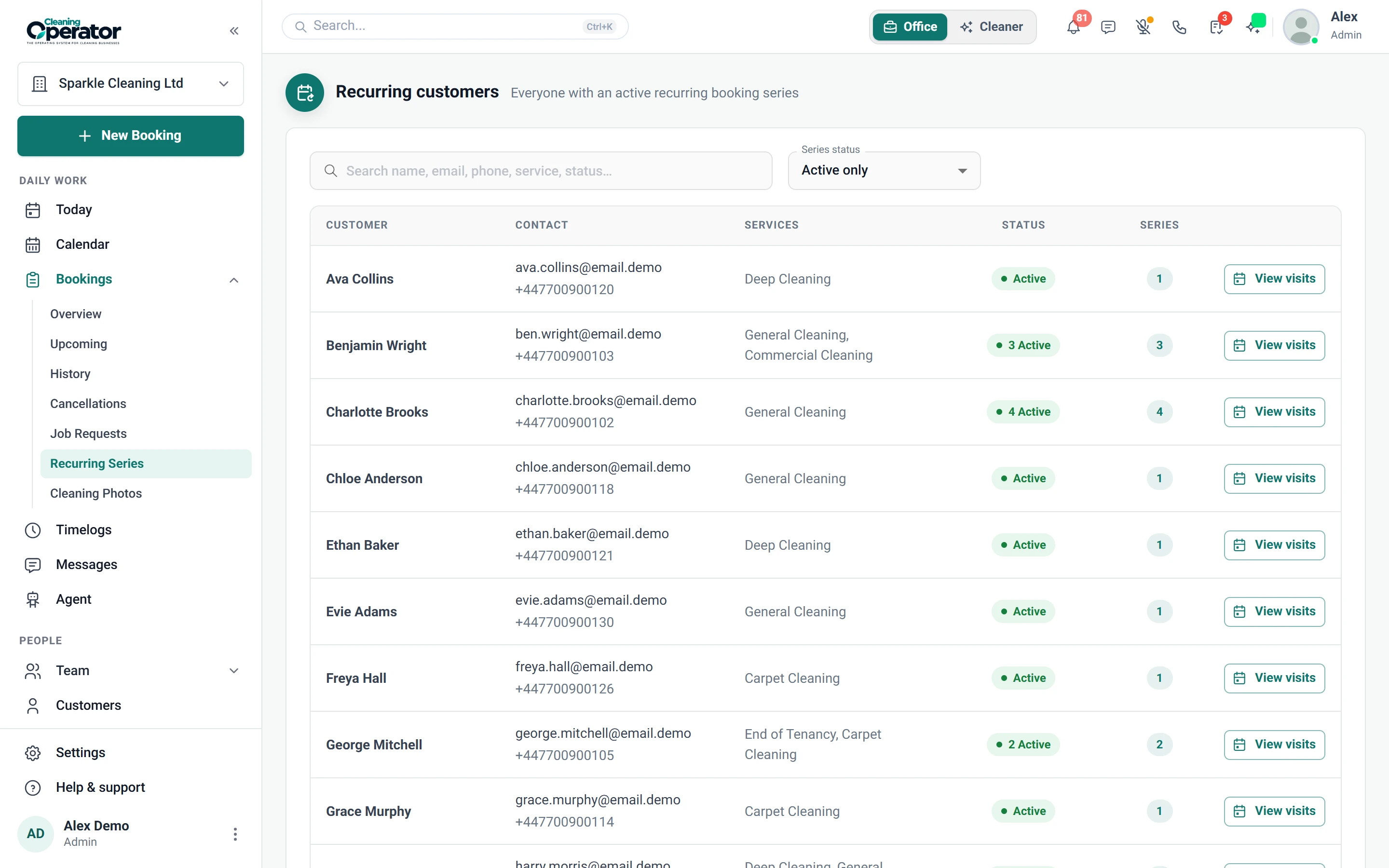Image resolution: width=1389 pixels, height=868 pixels.
Task: View visits for Freya Hall
Action: click(1274, 678)
